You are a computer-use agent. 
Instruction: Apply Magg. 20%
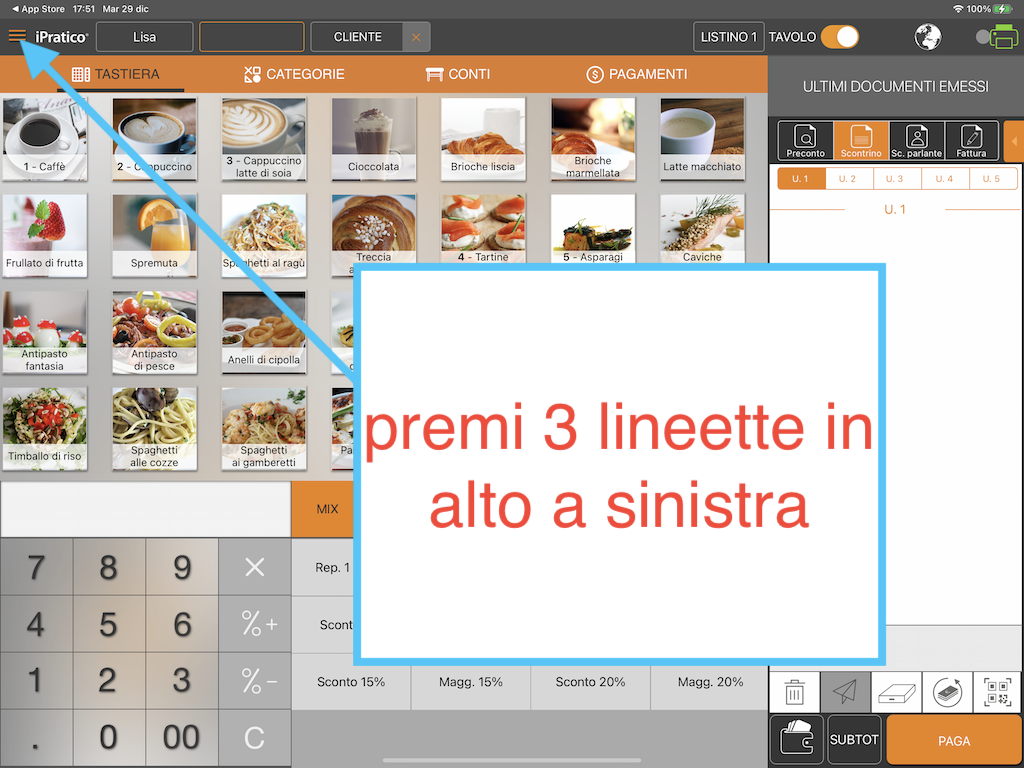coord(710,682)
